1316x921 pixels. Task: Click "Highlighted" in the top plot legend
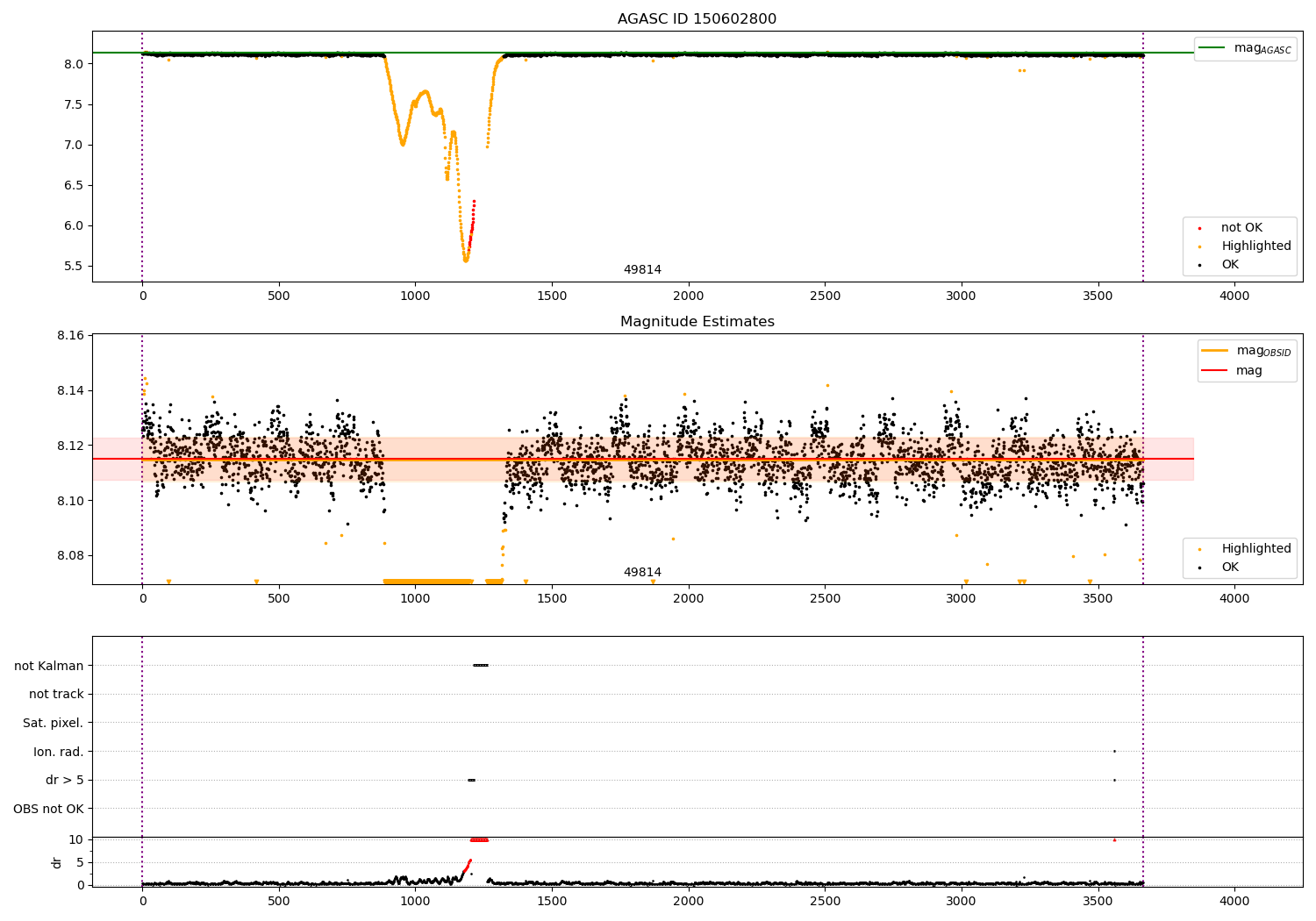(x=1242, y=246)
